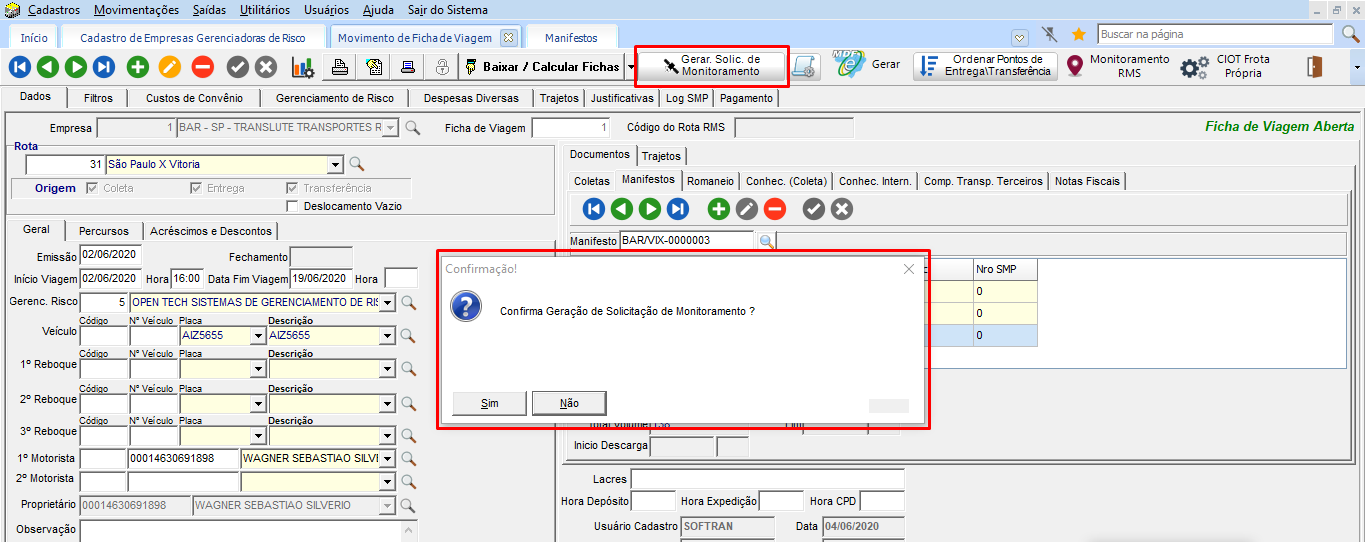Click the Nro SMP column header
The image size is (1365, 542).
coord(1004,270)
